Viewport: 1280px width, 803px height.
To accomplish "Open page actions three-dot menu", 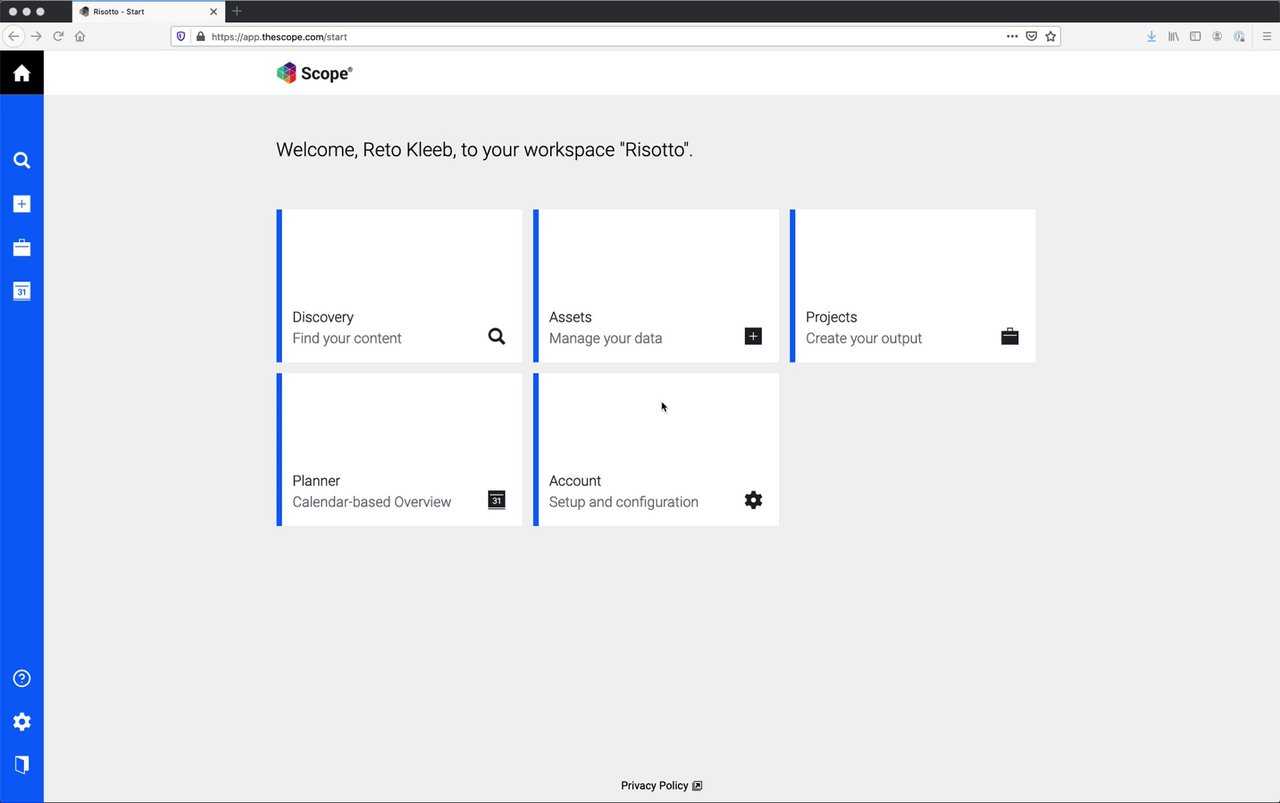I will 1012,36.
